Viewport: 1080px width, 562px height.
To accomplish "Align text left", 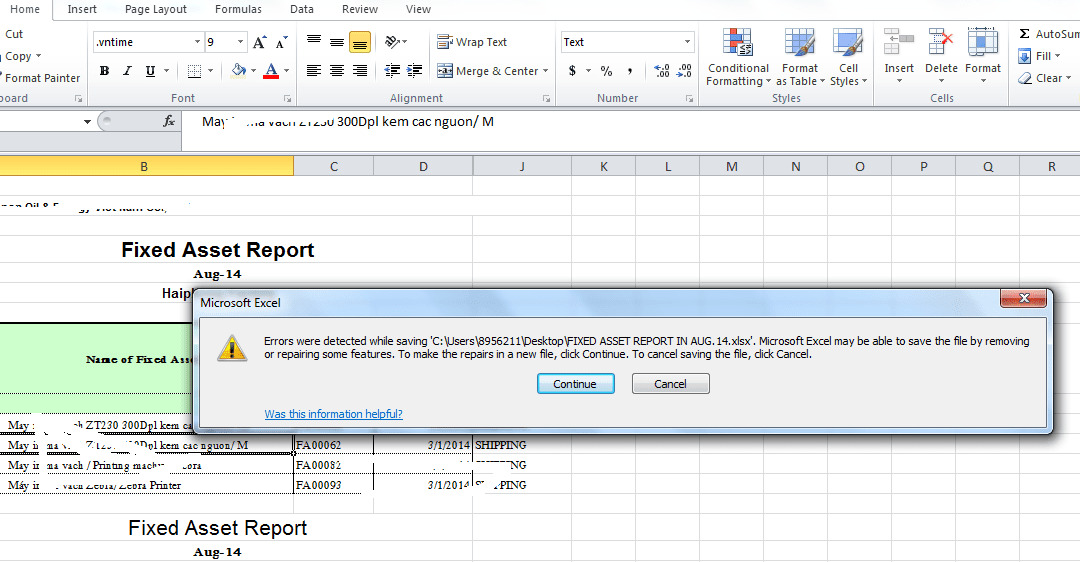I will (314, 71).
